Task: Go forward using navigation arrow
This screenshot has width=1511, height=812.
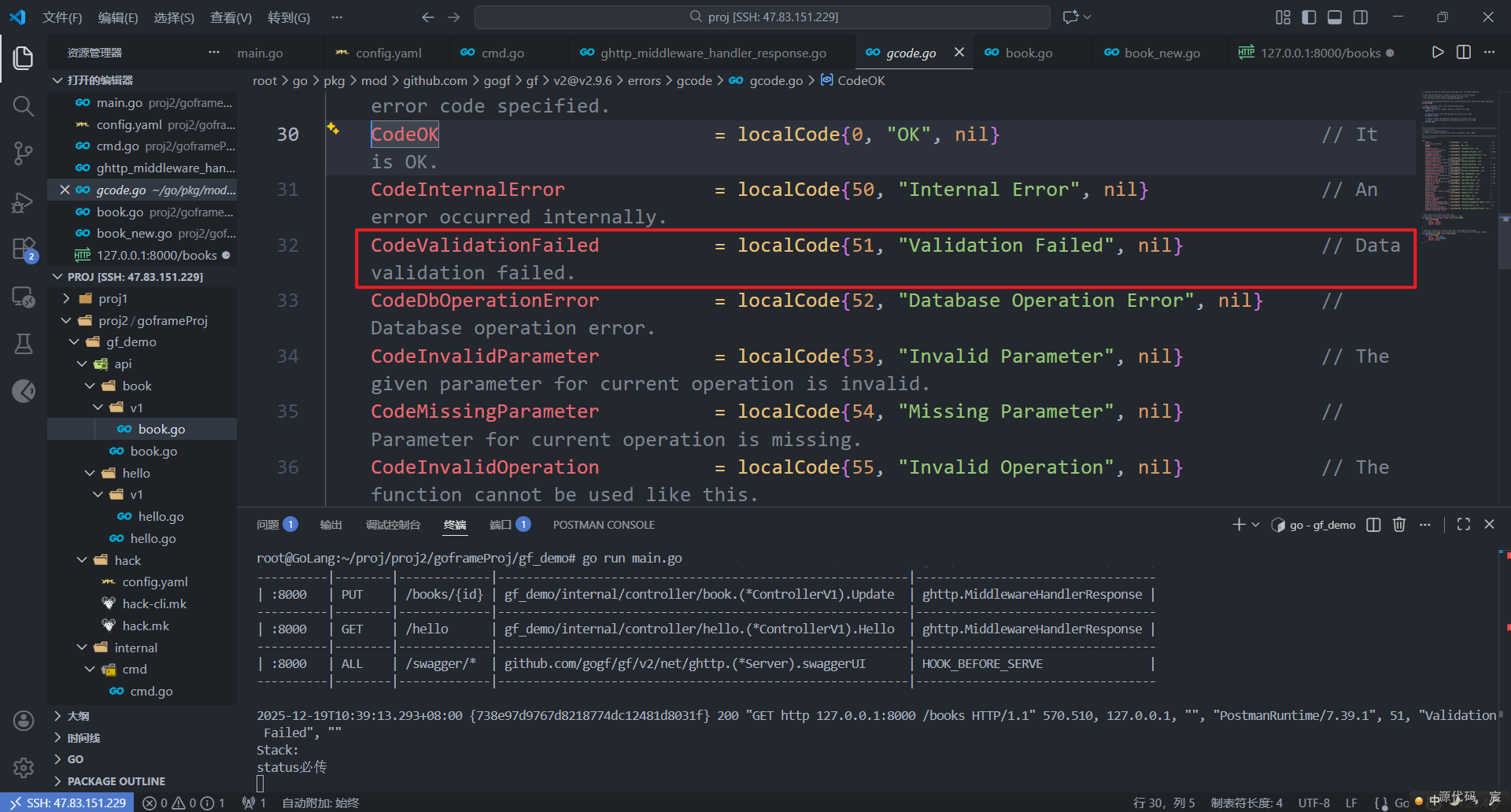Action: pos(454,17)
